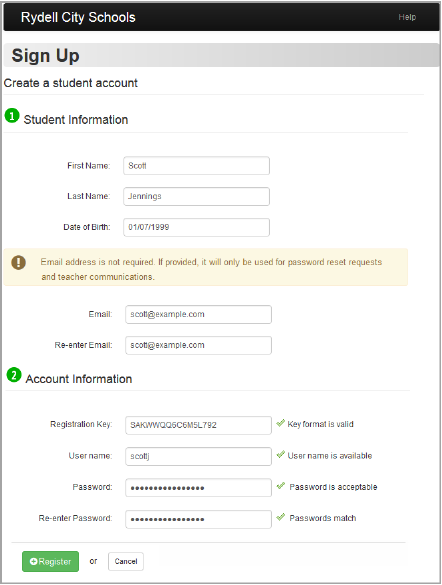The width and height of the screenshot is (442, 585).
Task: Click the green step 2 circle icon
Action: (x=14, y=375)
